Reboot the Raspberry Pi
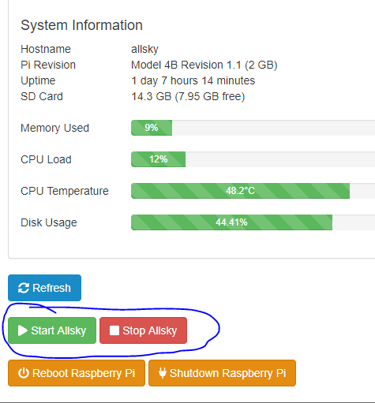375x403 pixels. (77, 373)
